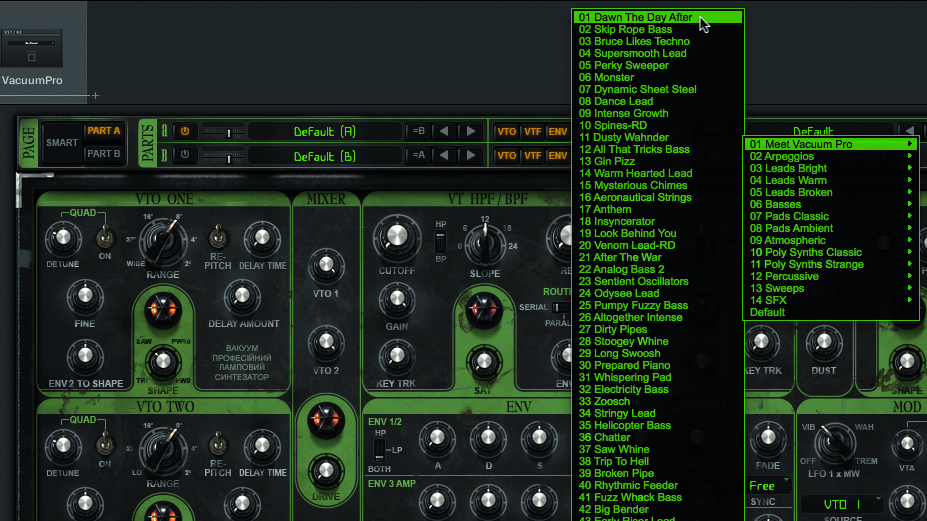Open Default (B) preset name field
927x521 pixels.
pyautogui.click(x=325, y=156)
